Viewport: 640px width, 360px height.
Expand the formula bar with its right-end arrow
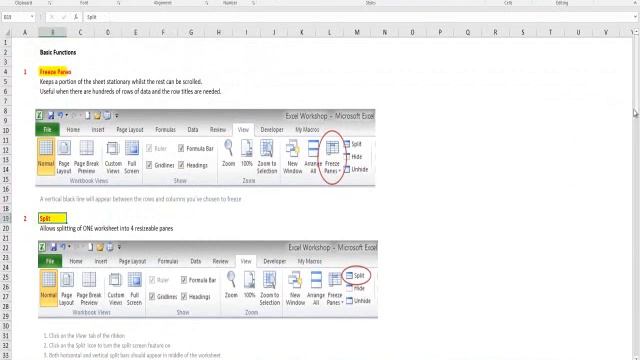[635, 17]
